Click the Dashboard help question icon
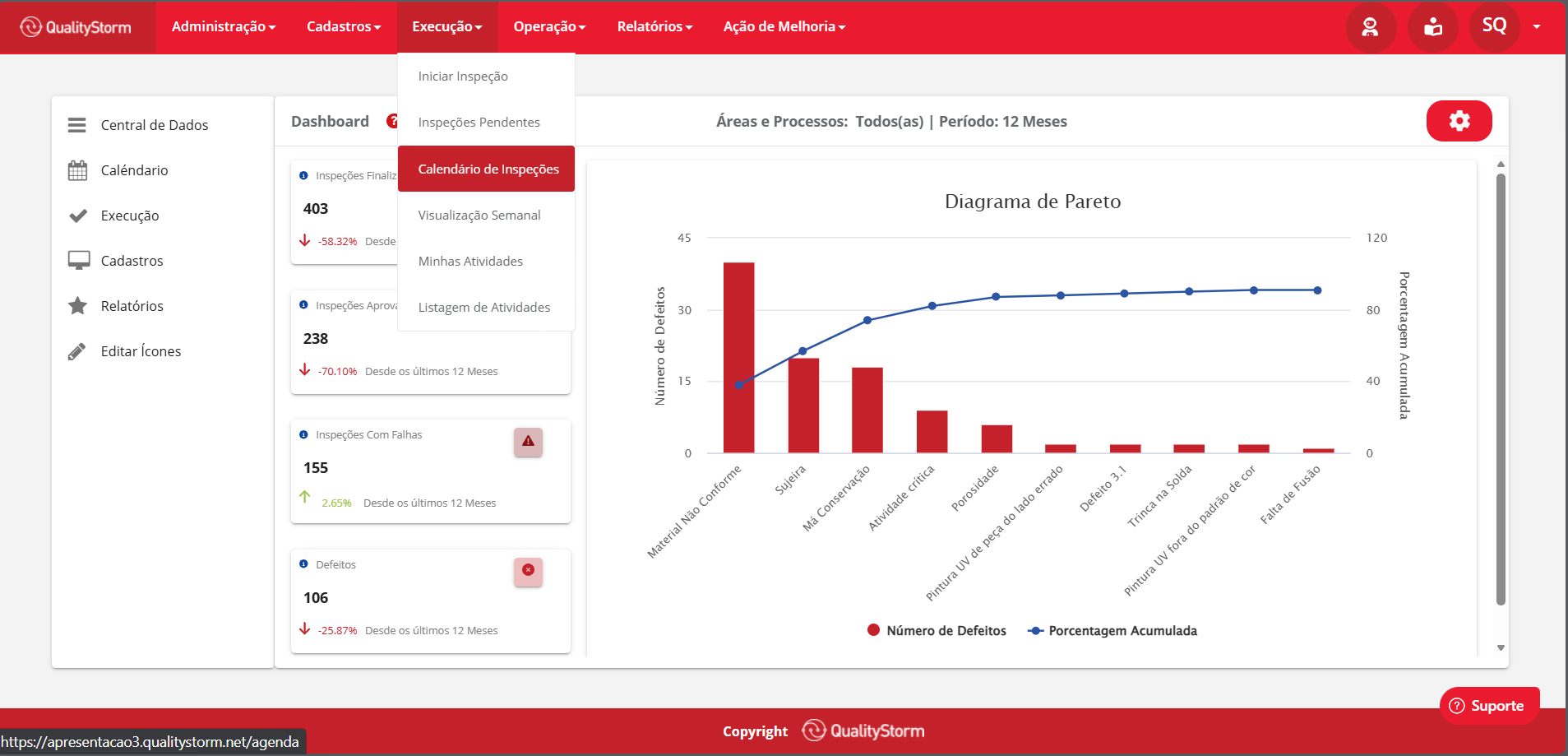 pos(392,121)
